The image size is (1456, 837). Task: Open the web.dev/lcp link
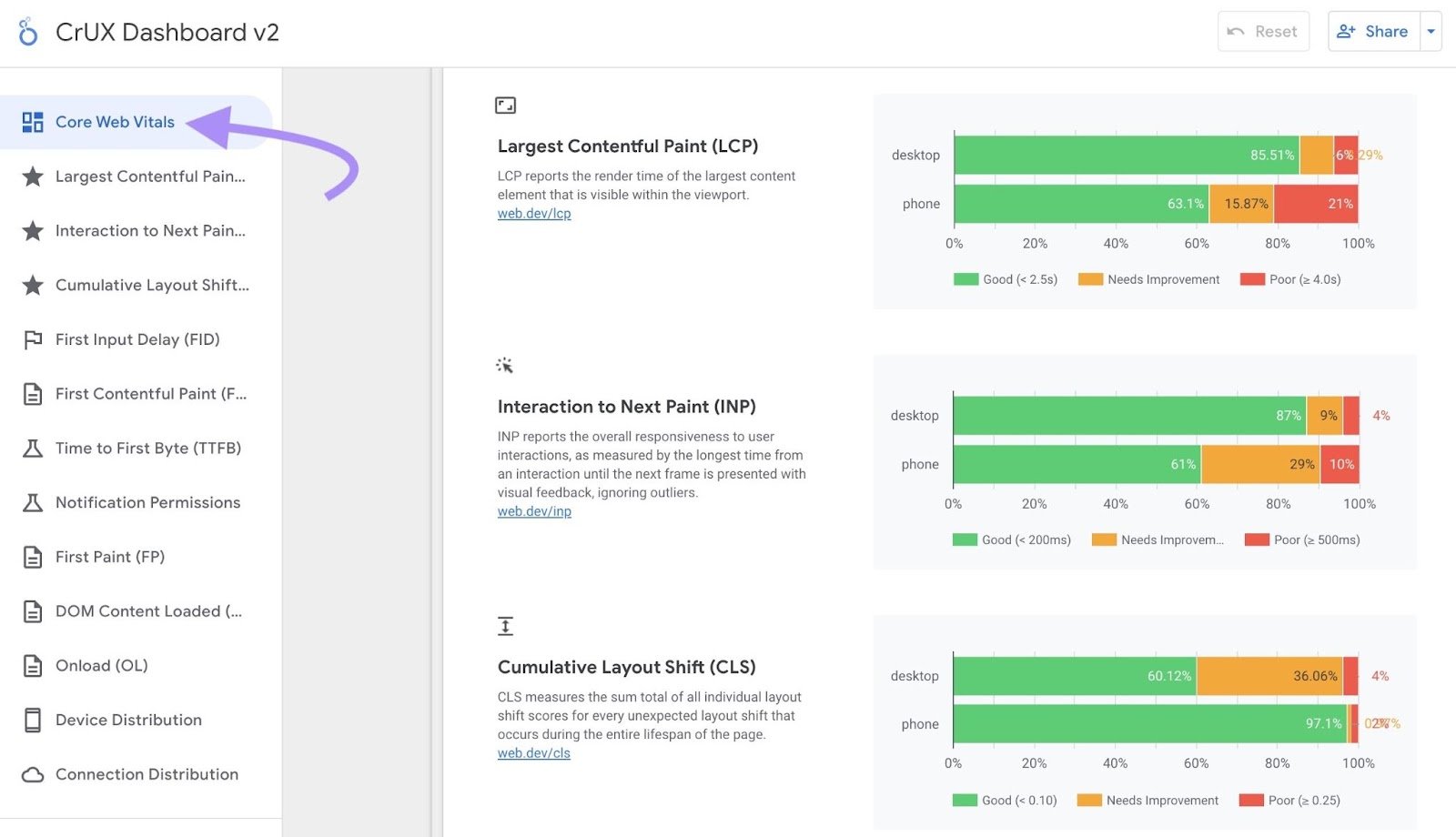533,213
